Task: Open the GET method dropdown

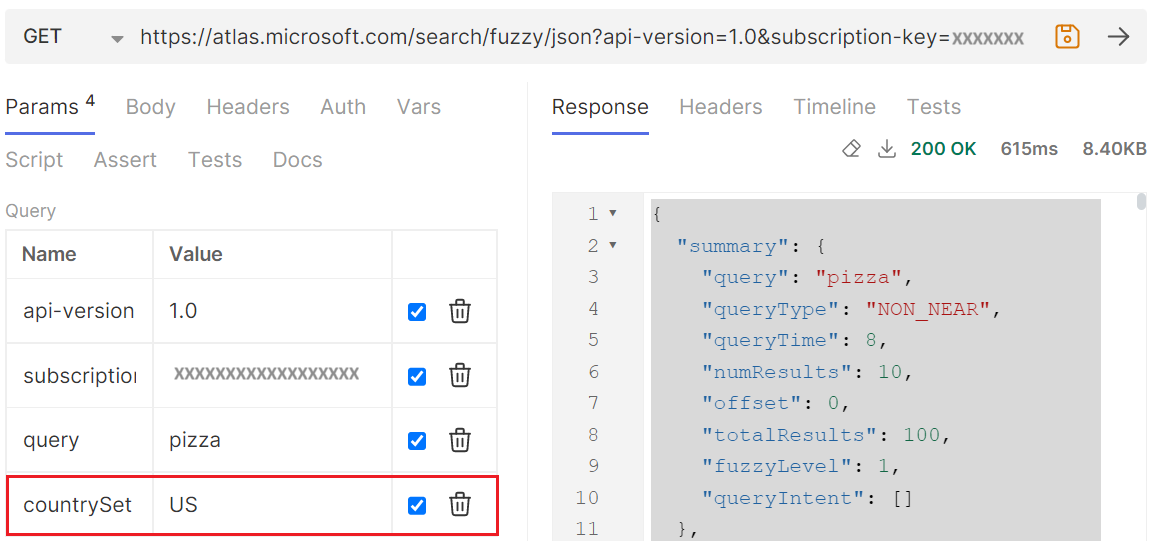Action: tap(73, 37)
